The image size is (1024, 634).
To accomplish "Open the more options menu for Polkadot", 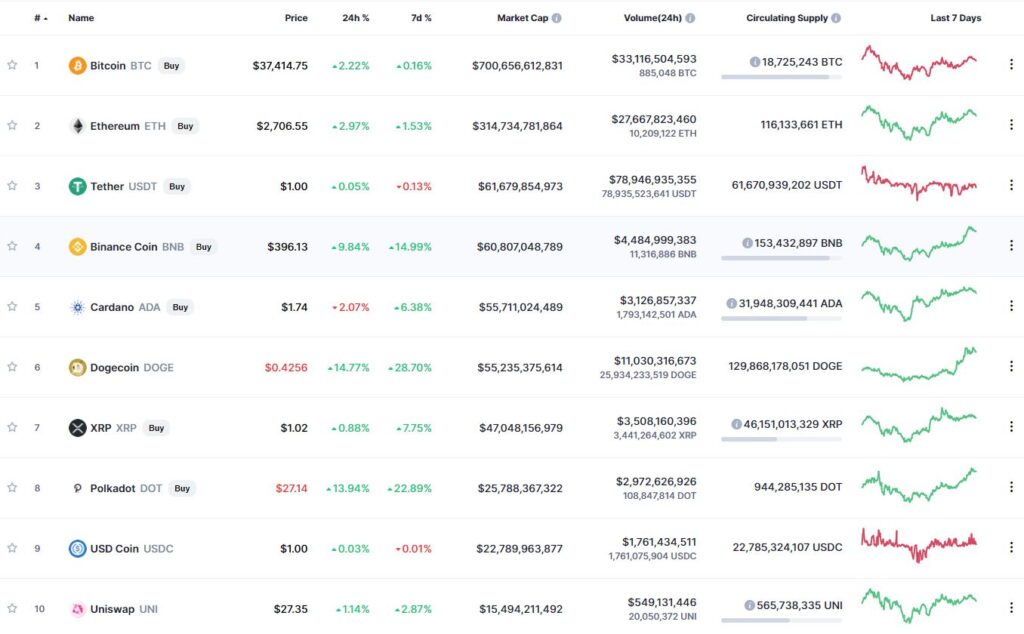I will (x=1011, y=486).
